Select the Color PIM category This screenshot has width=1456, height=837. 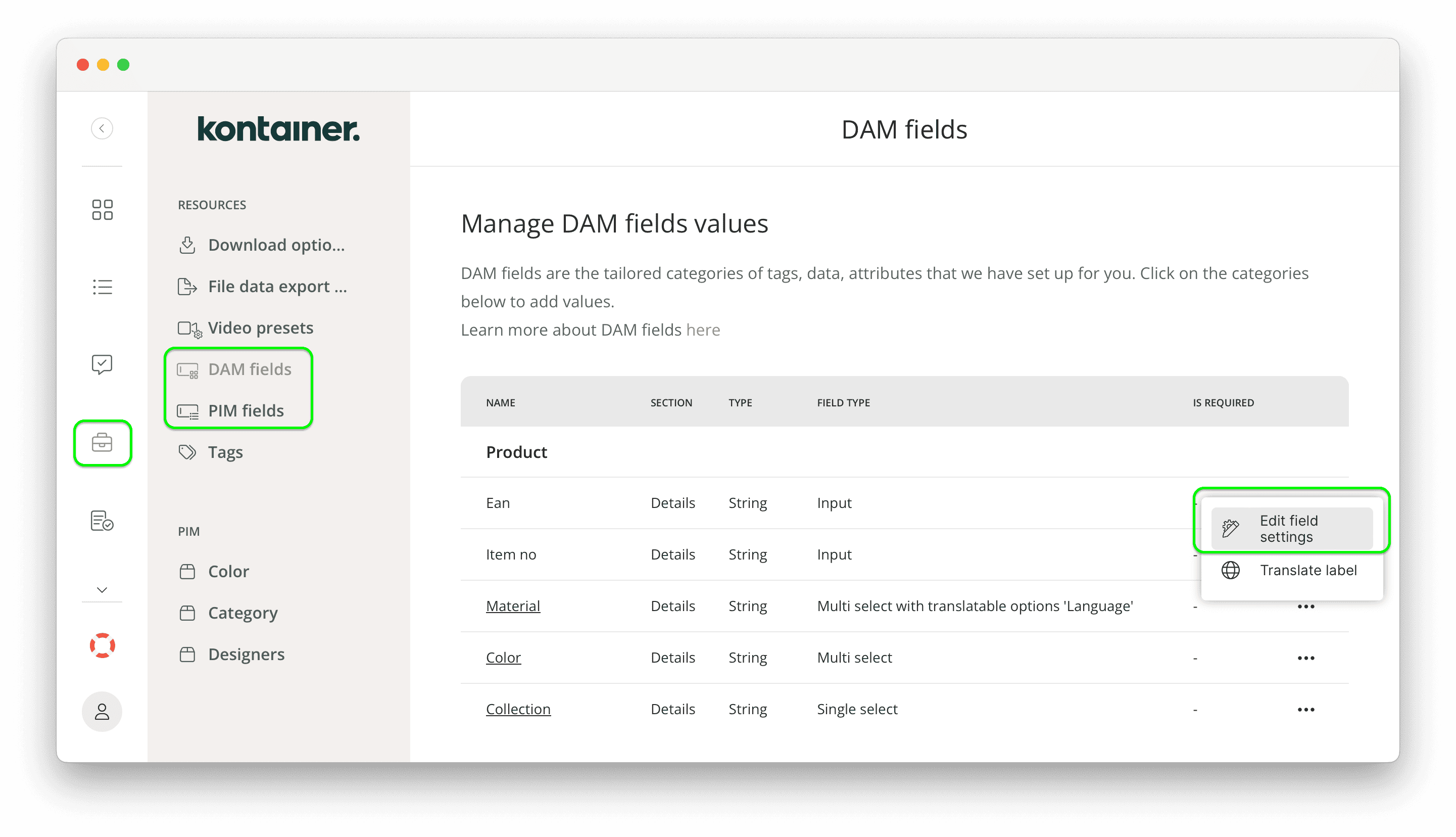point(228,571)
